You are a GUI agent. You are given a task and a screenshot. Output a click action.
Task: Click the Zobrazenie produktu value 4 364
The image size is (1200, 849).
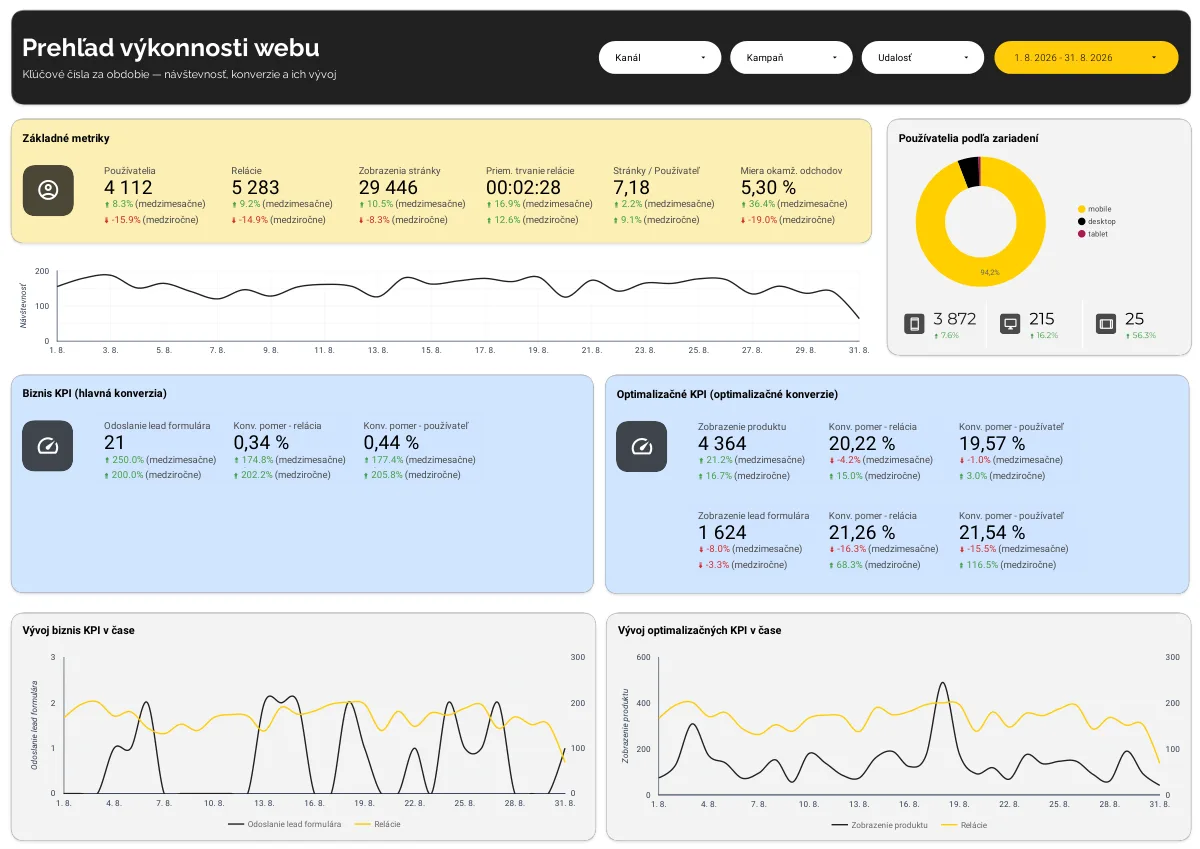pyautogui.click(x=722, y=443)
